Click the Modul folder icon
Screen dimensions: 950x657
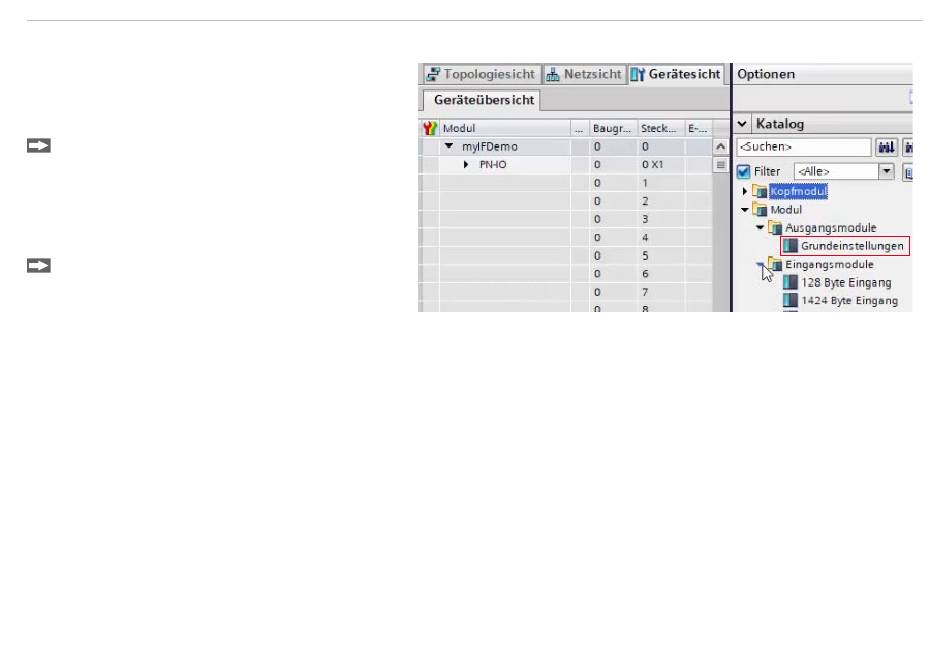(x=760, y=210)
